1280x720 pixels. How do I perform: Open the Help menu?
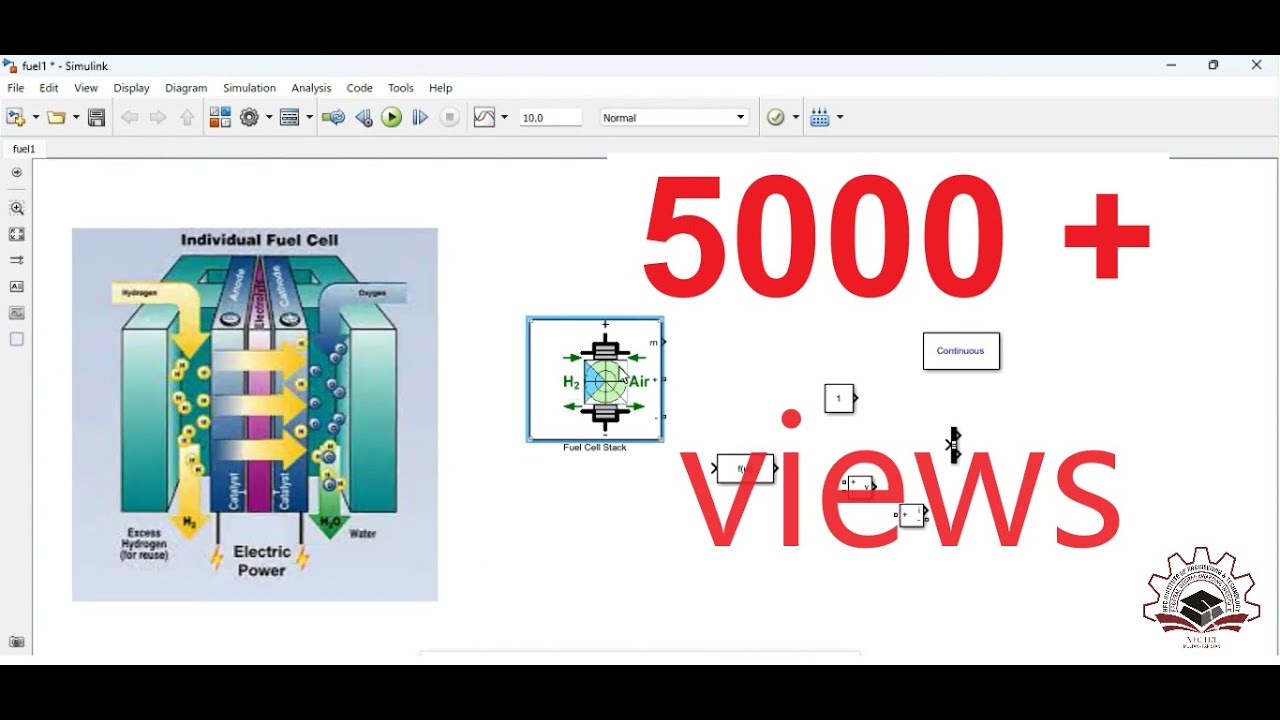tap(441, 88)
